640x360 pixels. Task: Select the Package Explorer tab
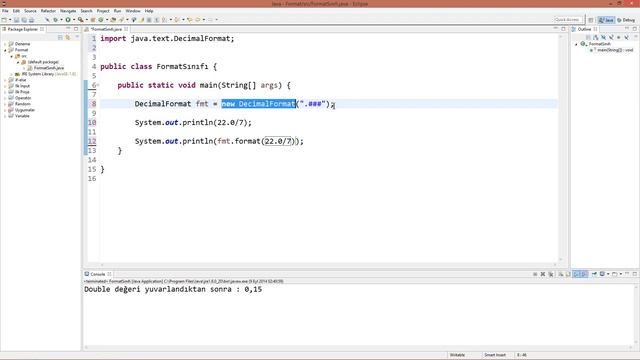point(22,29)
